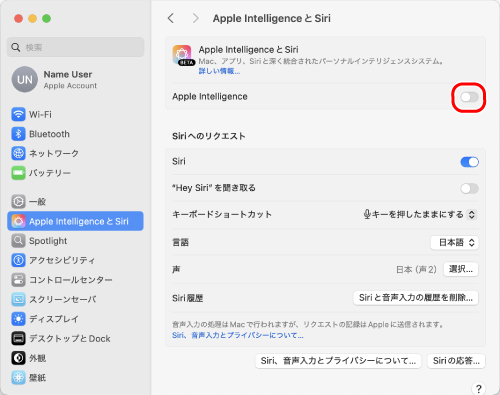
Task: Open the キーボードショートカット dropdown
Action: (x=420, y=214)
